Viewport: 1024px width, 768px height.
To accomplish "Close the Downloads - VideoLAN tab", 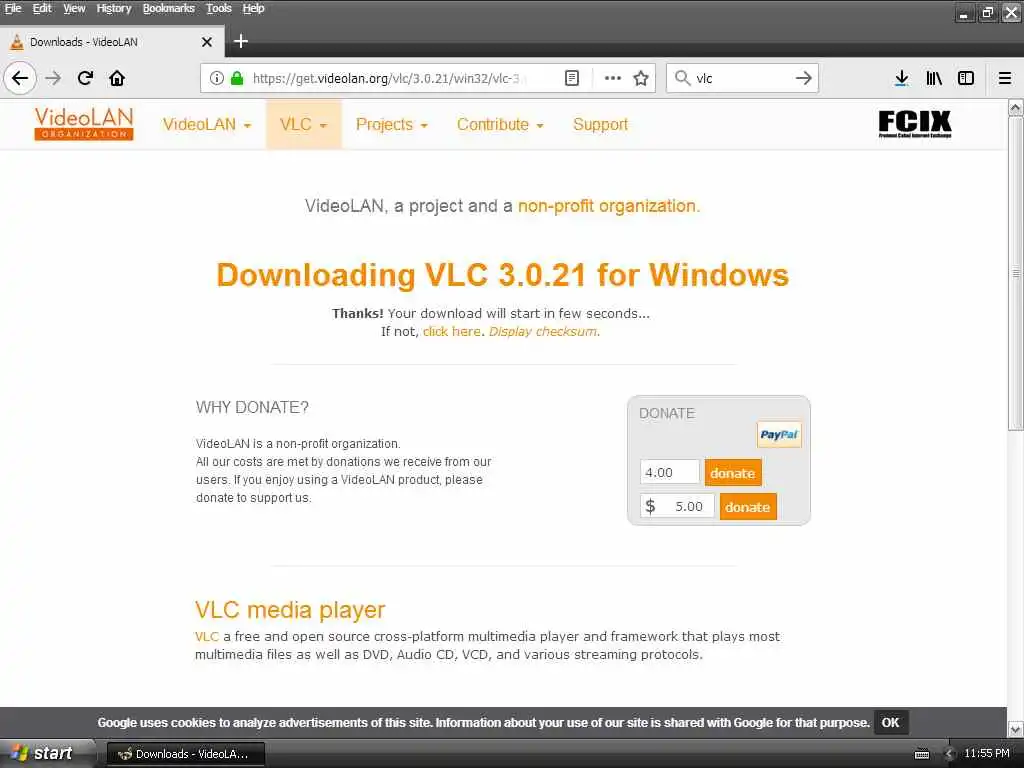I will (x=207, y=42).
